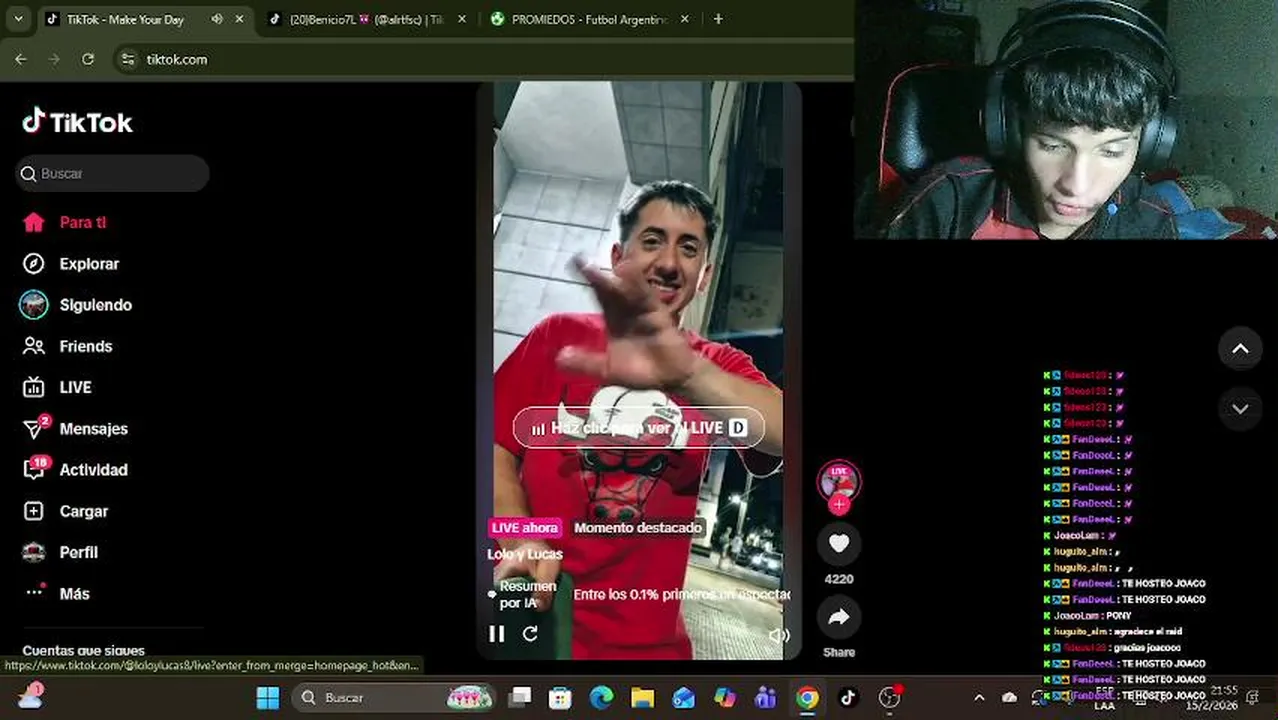
Task: Open the notification center bell icon
Action: coord(1253,697)
